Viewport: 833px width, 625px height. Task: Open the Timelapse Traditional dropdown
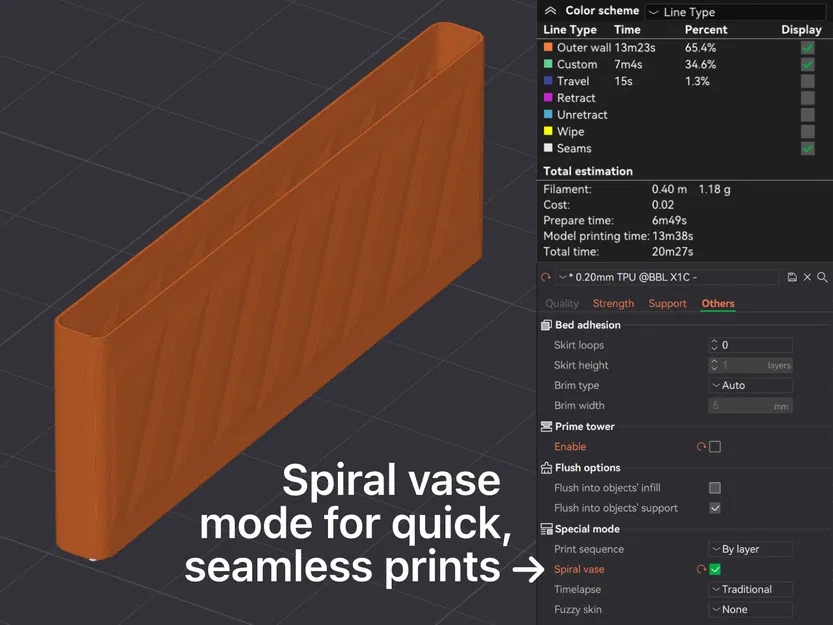pos(751,589)
